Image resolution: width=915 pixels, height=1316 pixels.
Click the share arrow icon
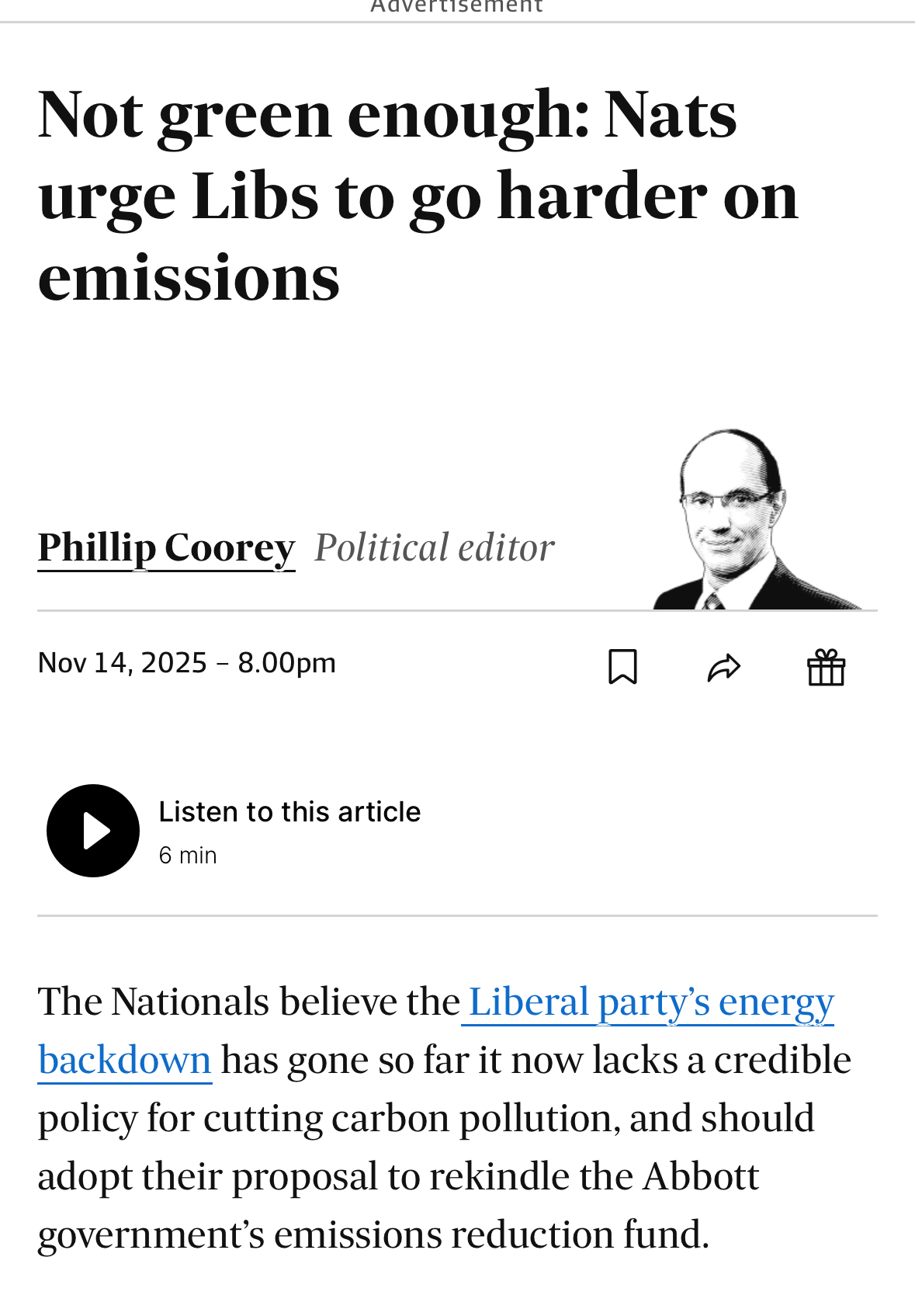[x=724, y=667]
